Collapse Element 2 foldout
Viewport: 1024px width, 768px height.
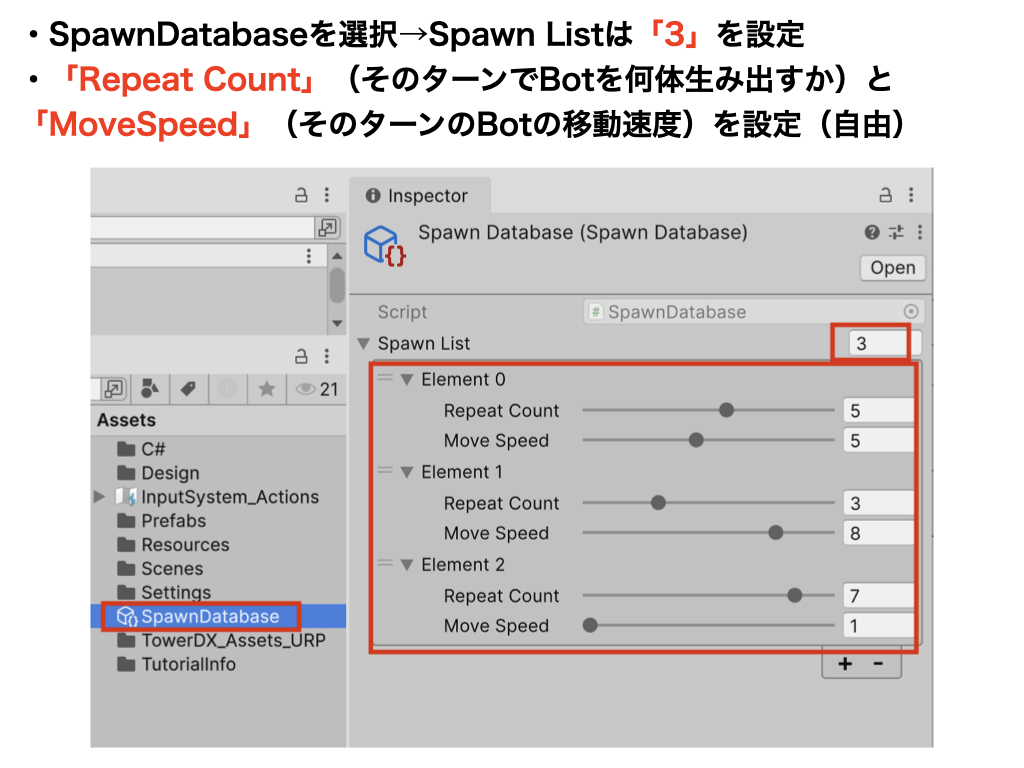(x=407, y=565)
